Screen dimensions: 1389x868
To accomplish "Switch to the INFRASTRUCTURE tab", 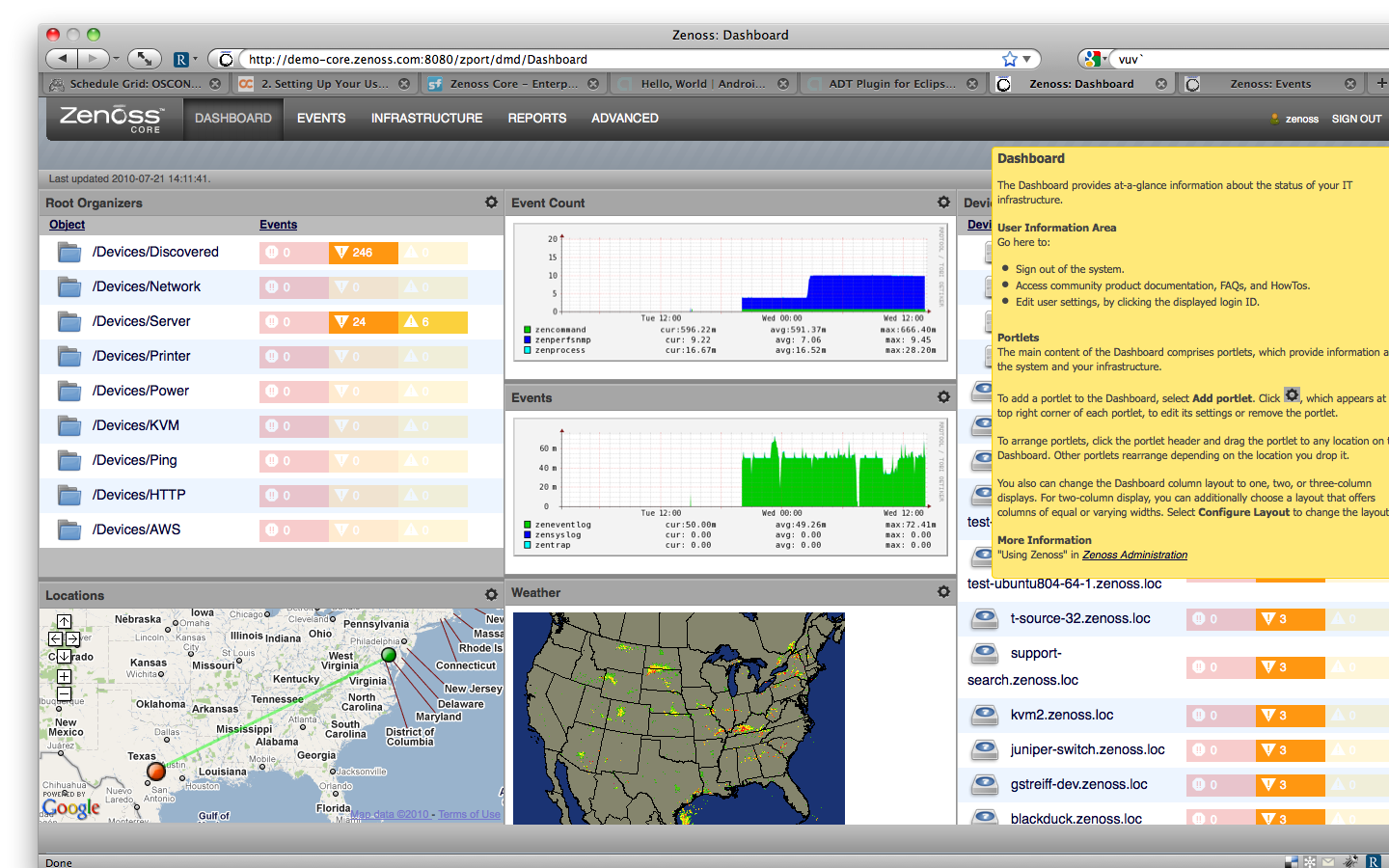I will [426, 119].
